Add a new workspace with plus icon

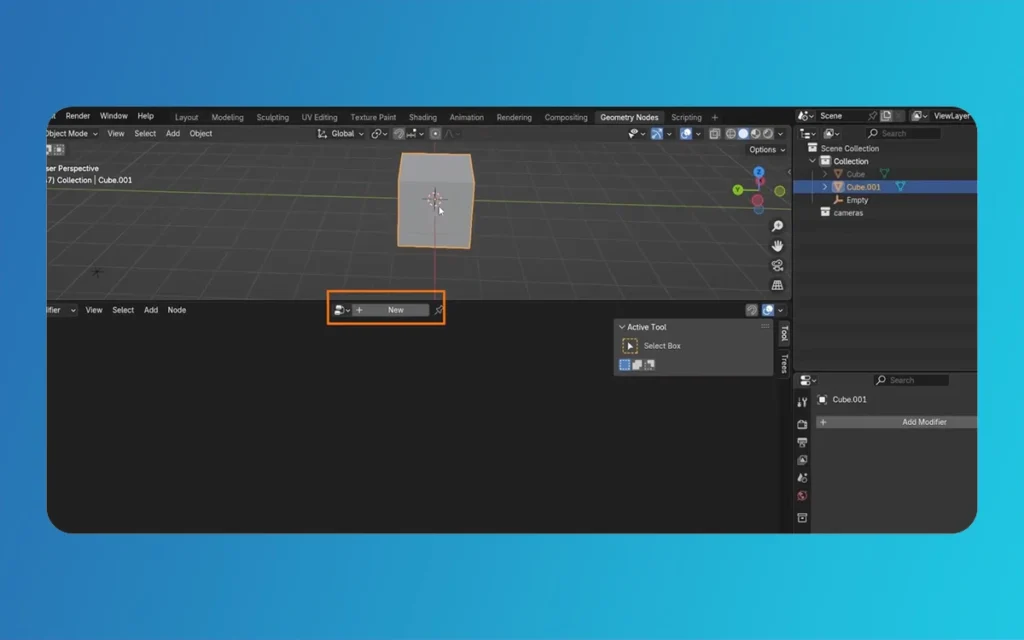coord(714,118)
